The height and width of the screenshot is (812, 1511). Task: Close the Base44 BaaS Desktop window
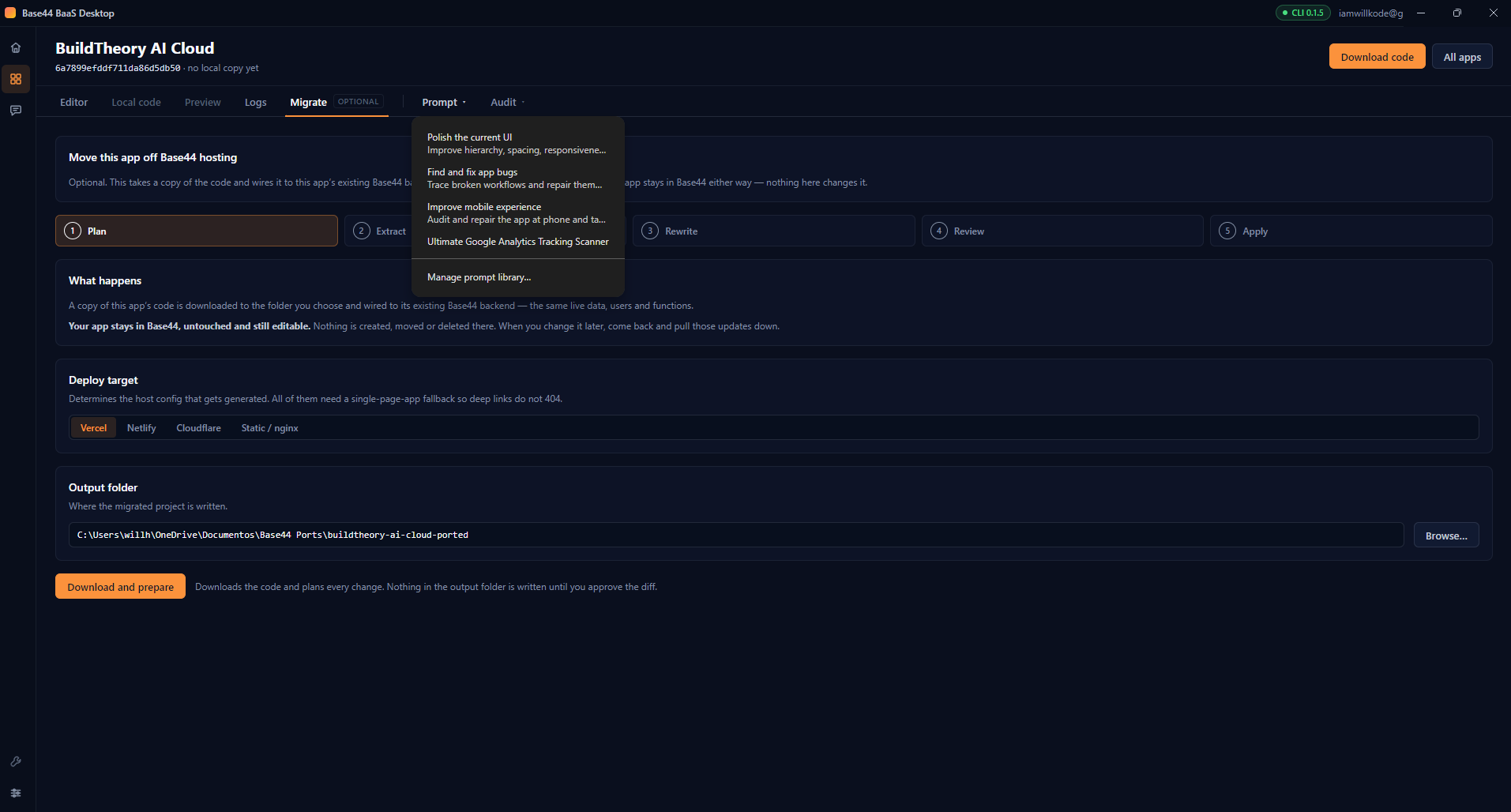(1493, 13)
